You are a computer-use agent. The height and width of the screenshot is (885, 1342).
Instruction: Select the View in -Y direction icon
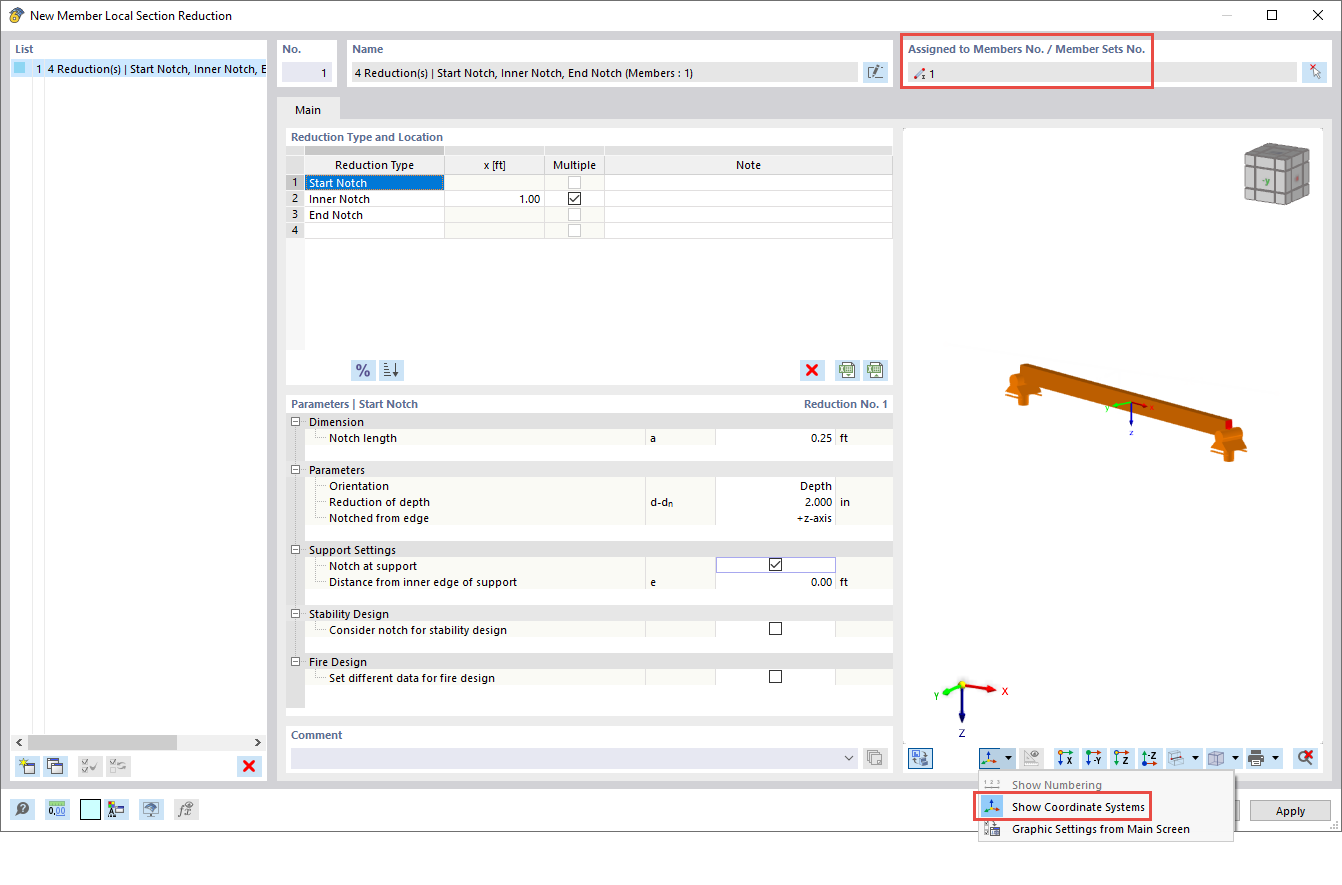pyautogui.click(x=1093, y=758)
